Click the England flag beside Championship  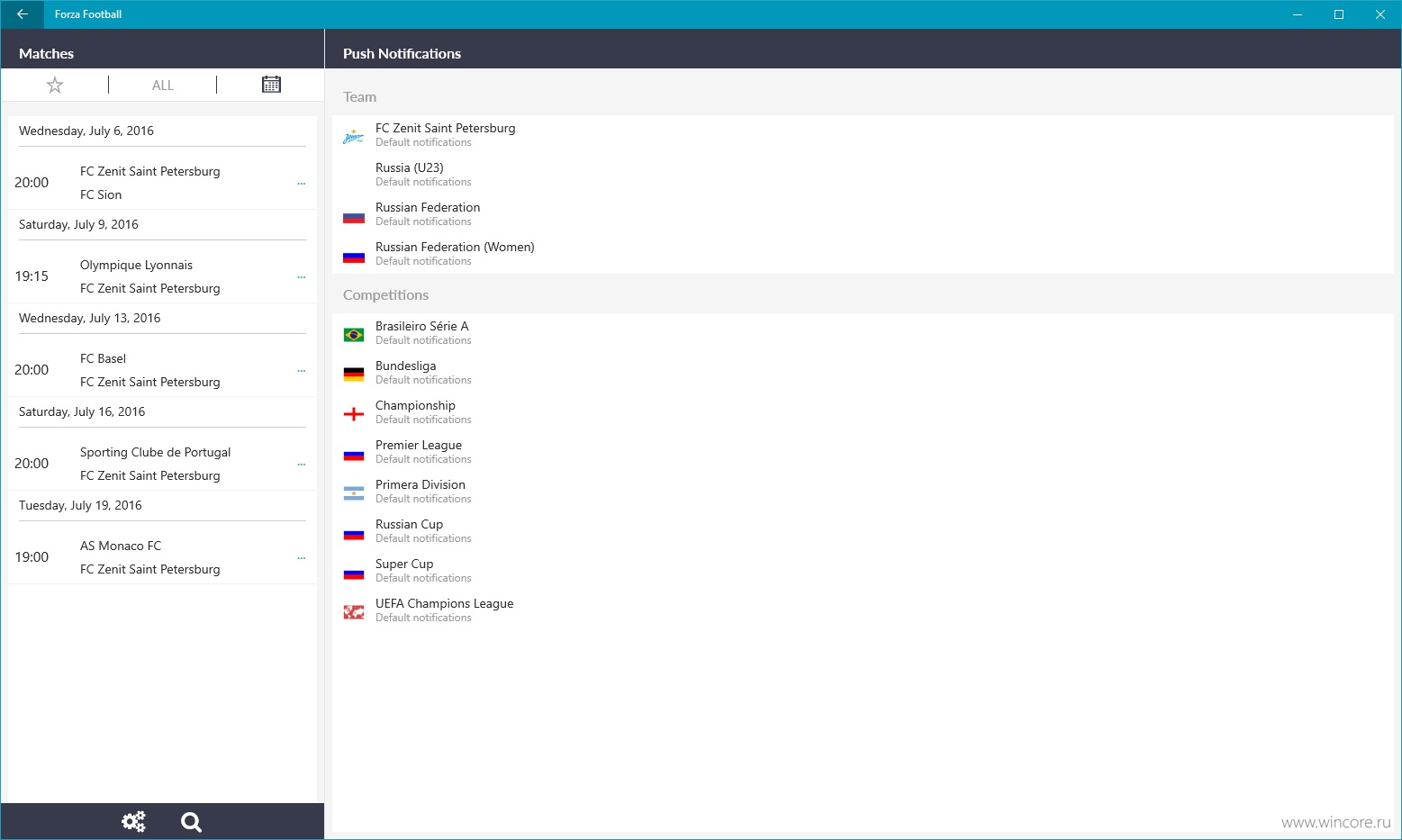[354, 414]
